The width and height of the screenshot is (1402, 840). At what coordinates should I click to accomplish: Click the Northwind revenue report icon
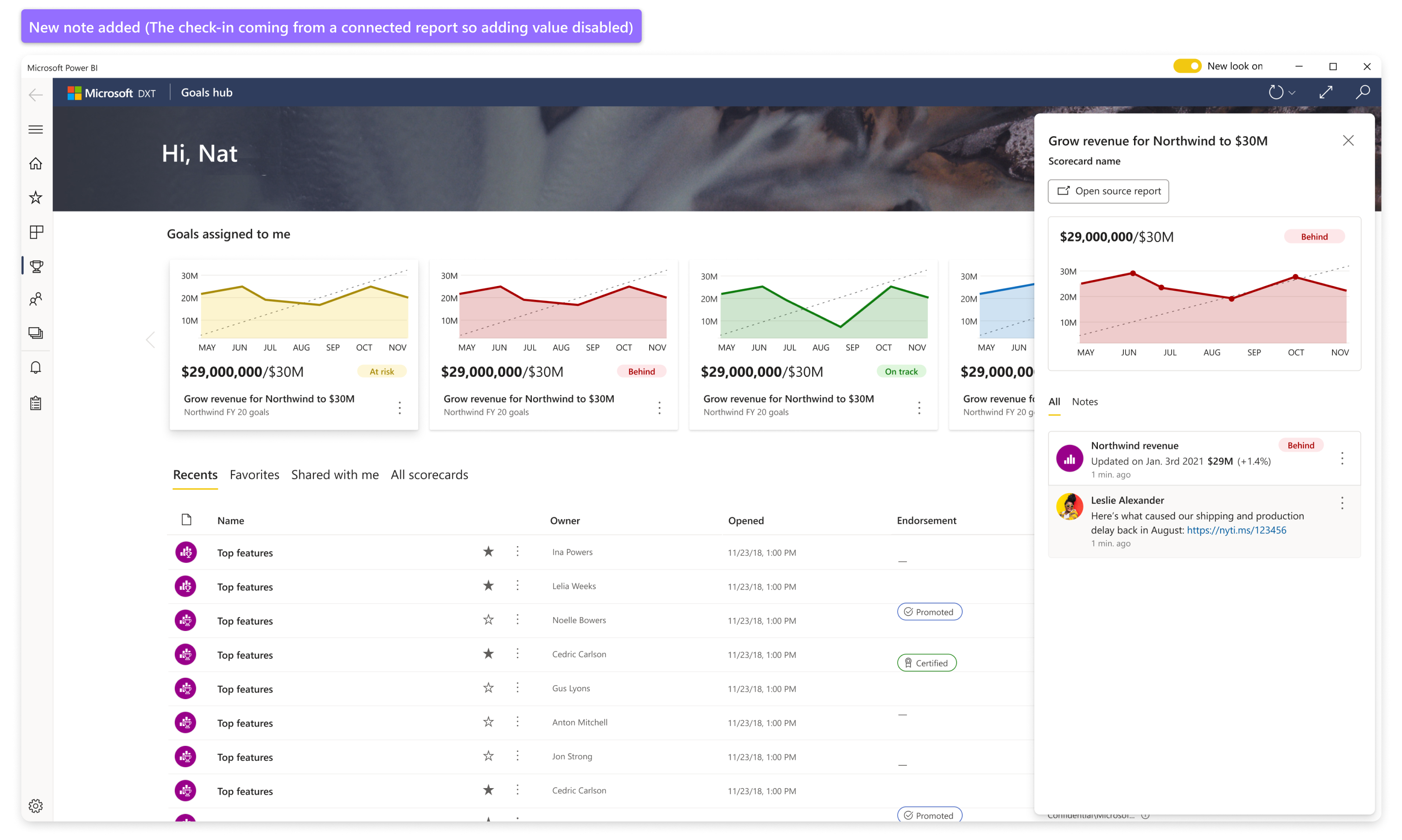coord(1069,458)
